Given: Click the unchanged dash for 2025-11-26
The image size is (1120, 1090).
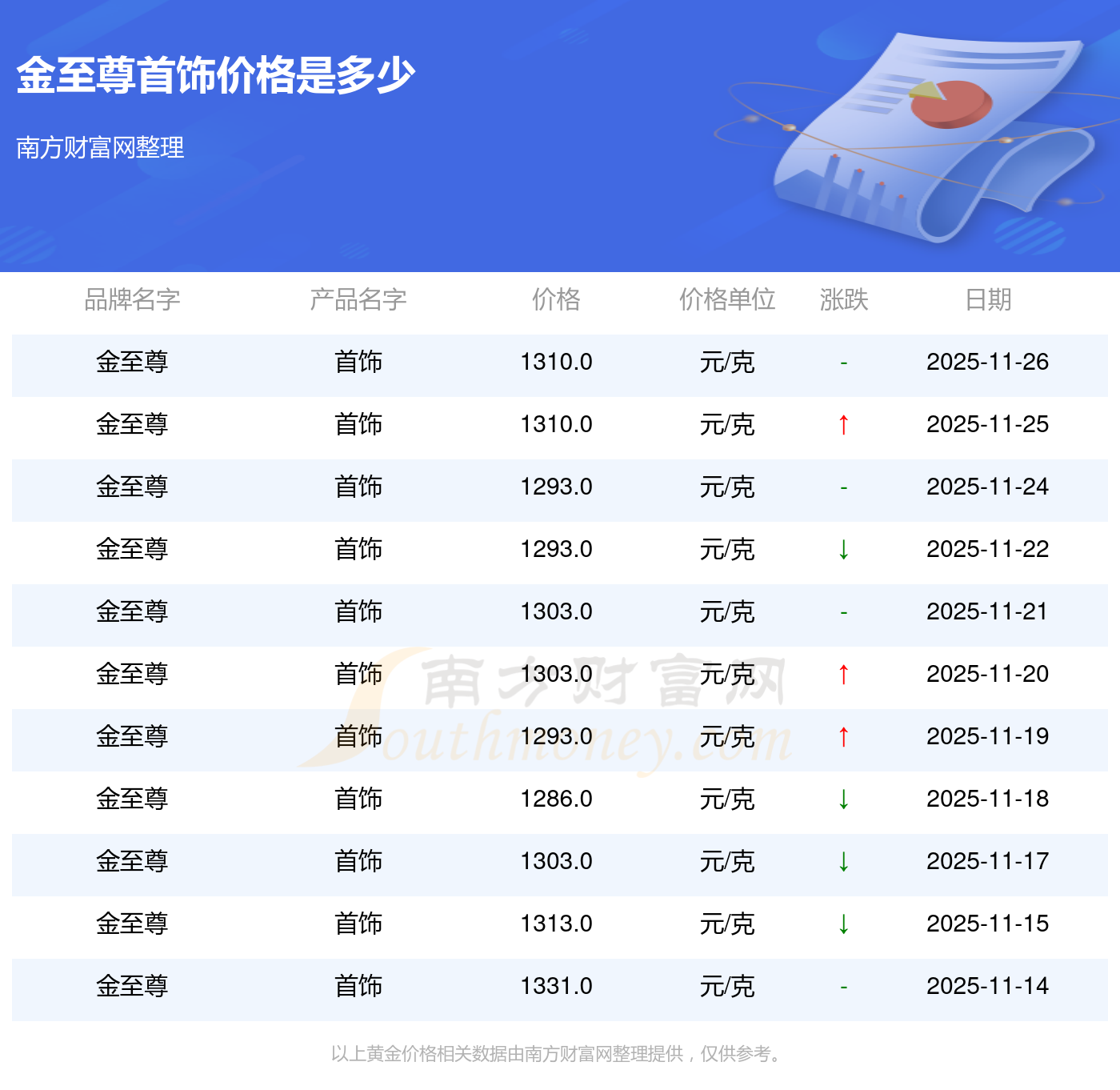Looking at the screenshot, I should (x=843, y=363).
